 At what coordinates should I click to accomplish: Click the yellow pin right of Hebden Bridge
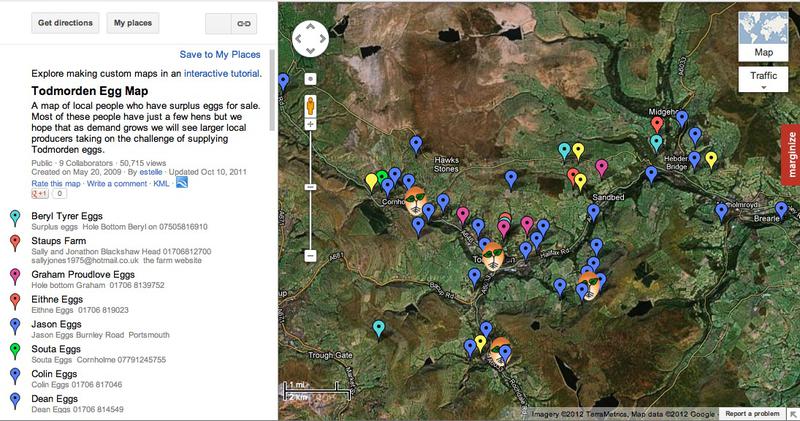(711, 160)
